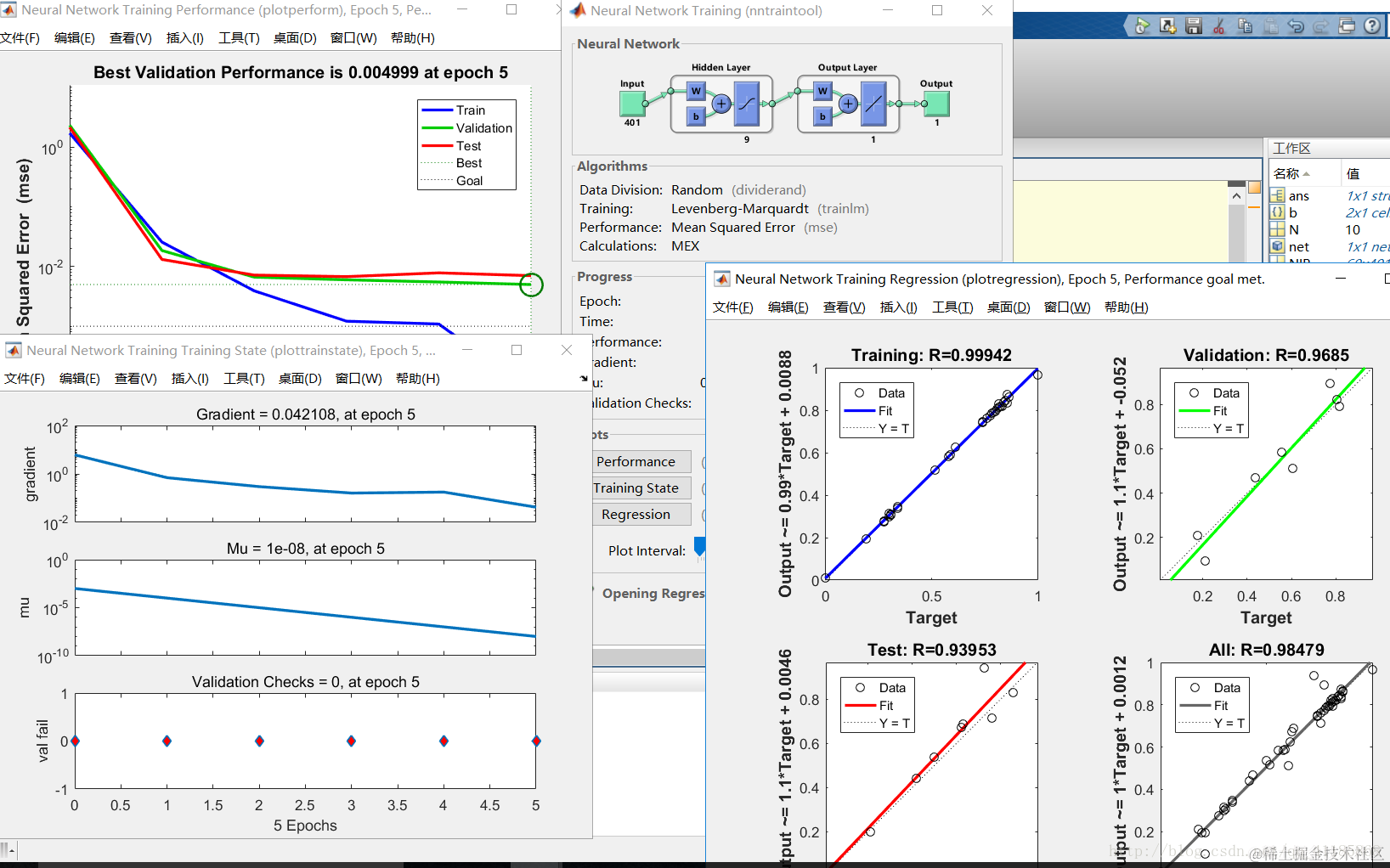1390x868 pixels.
Task: Cut selection with the scissors icon
Action: pyautogui.click(x=1219, y=26)
